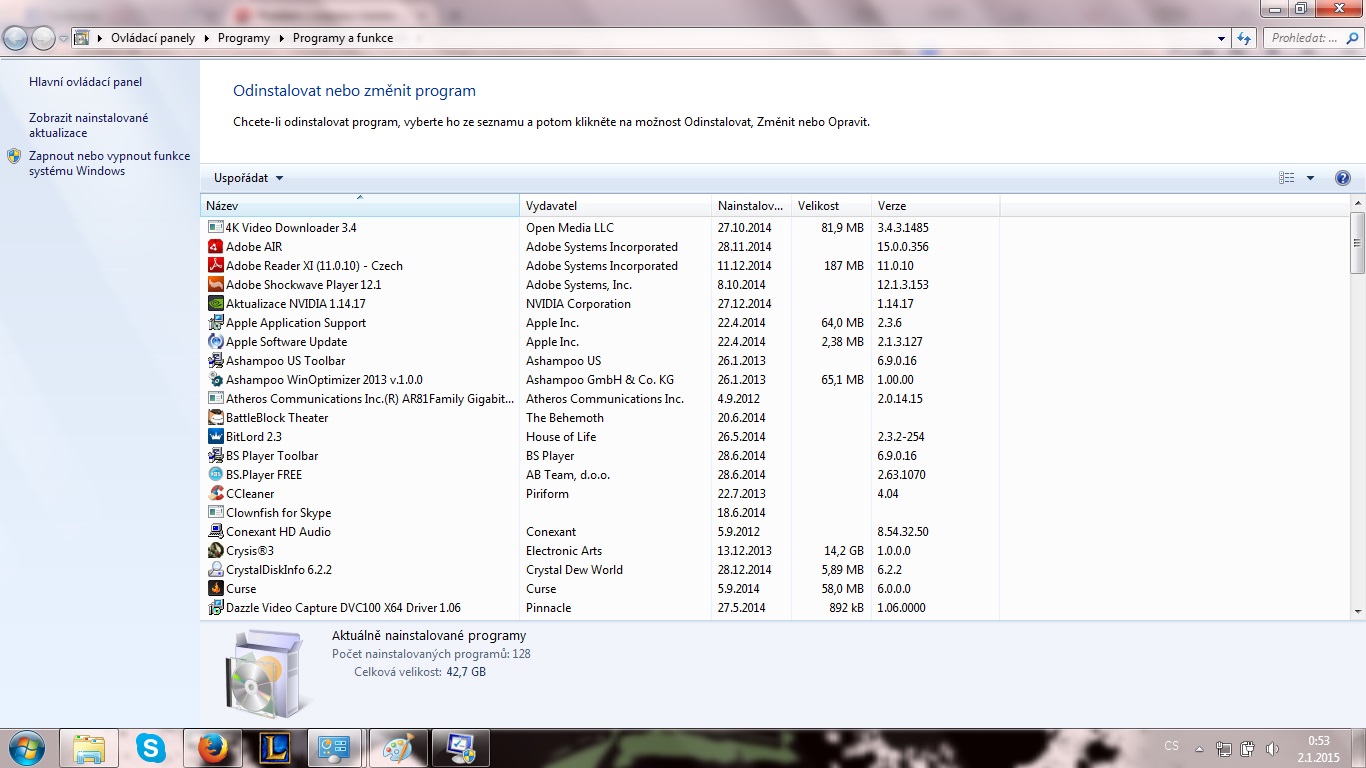This screenshot has width=1366, height=768.
Task: Open Windows Explorer from the taskbar
Action: (89, 747)
